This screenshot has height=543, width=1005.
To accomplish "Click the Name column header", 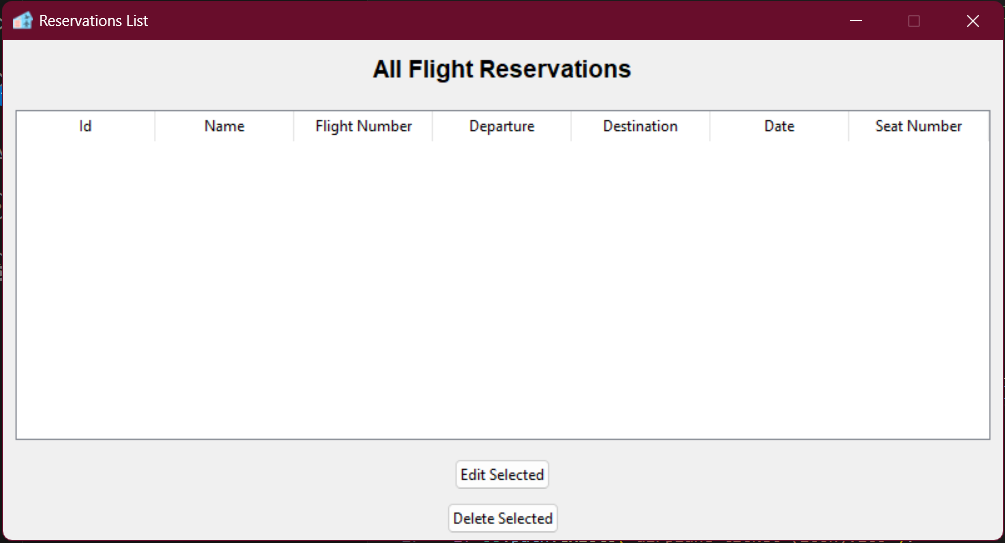I will coord(224,126).
